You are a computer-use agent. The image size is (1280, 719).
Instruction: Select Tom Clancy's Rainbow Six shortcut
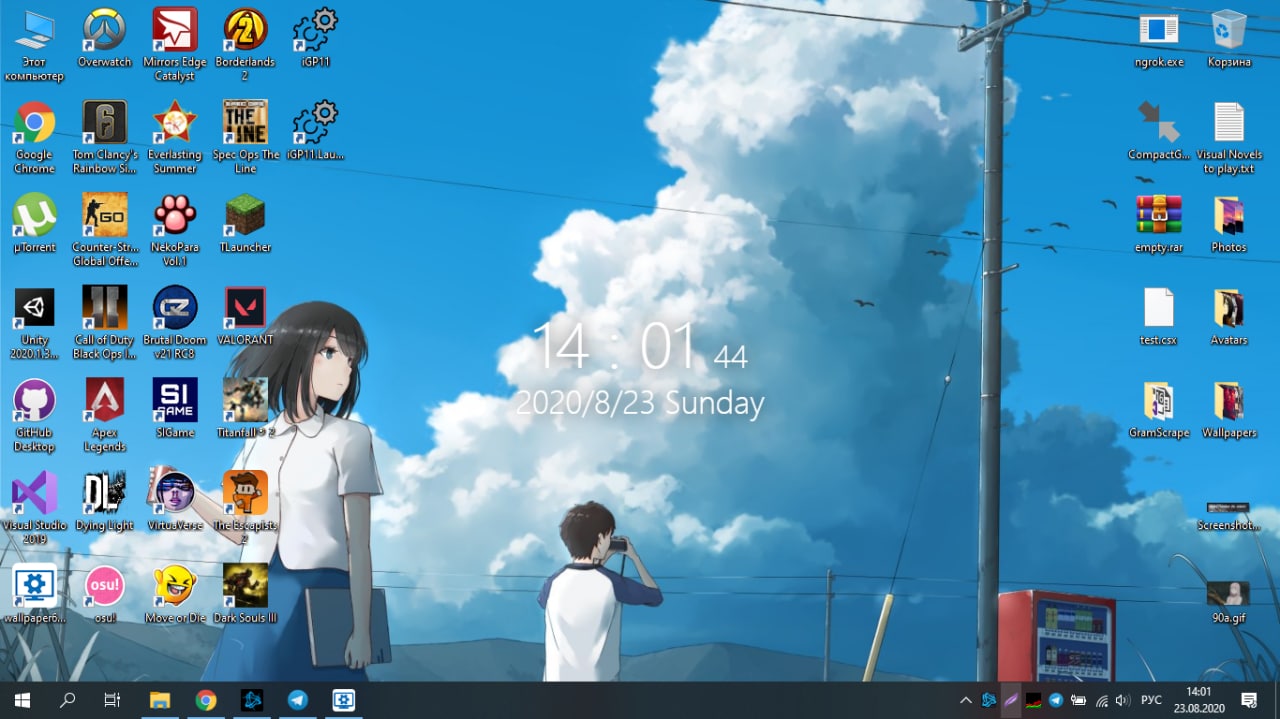pos(104,137)
